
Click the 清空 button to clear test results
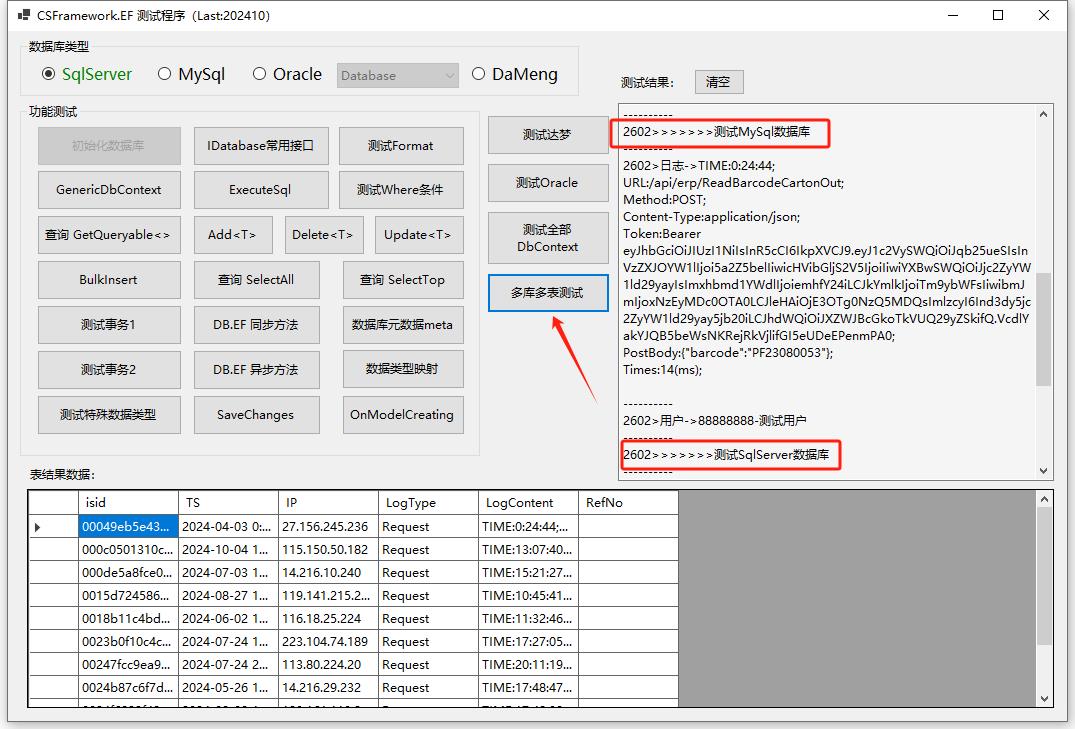pyautogui.click(x=718, y=81)
